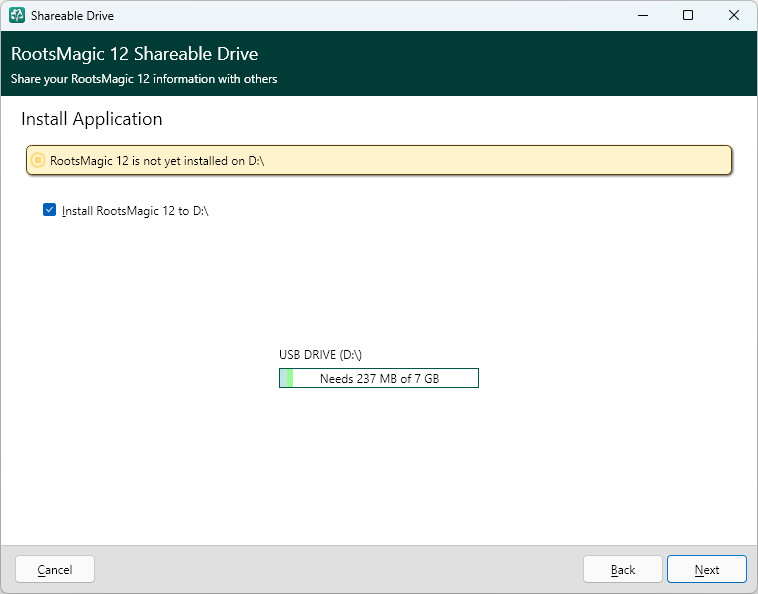Click 'Share your RootsMagic 12 information with others' subtitle
The image size is (758, 594).
coord(144,79)
